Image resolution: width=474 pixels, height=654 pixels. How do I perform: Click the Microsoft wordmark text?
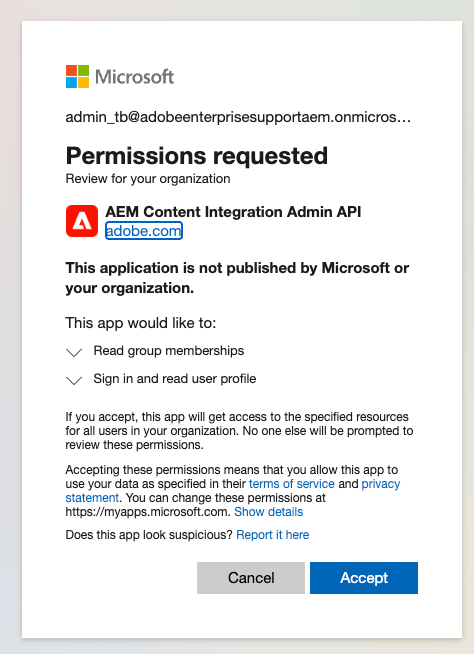coord(134,77)
